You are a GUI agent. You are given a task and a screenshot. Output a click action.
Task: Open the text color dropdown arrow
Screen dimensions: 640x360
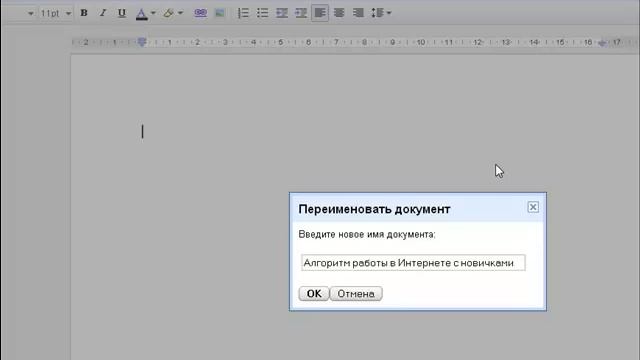[x=153, y=13]
